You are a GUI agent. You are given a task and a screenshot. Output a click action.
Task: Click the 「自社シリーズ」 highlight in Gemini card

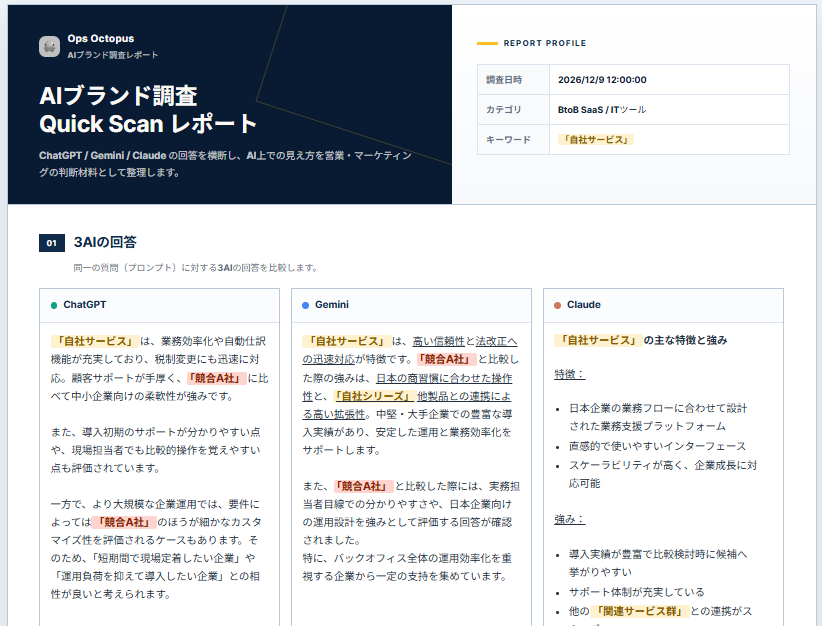[373, 396]
